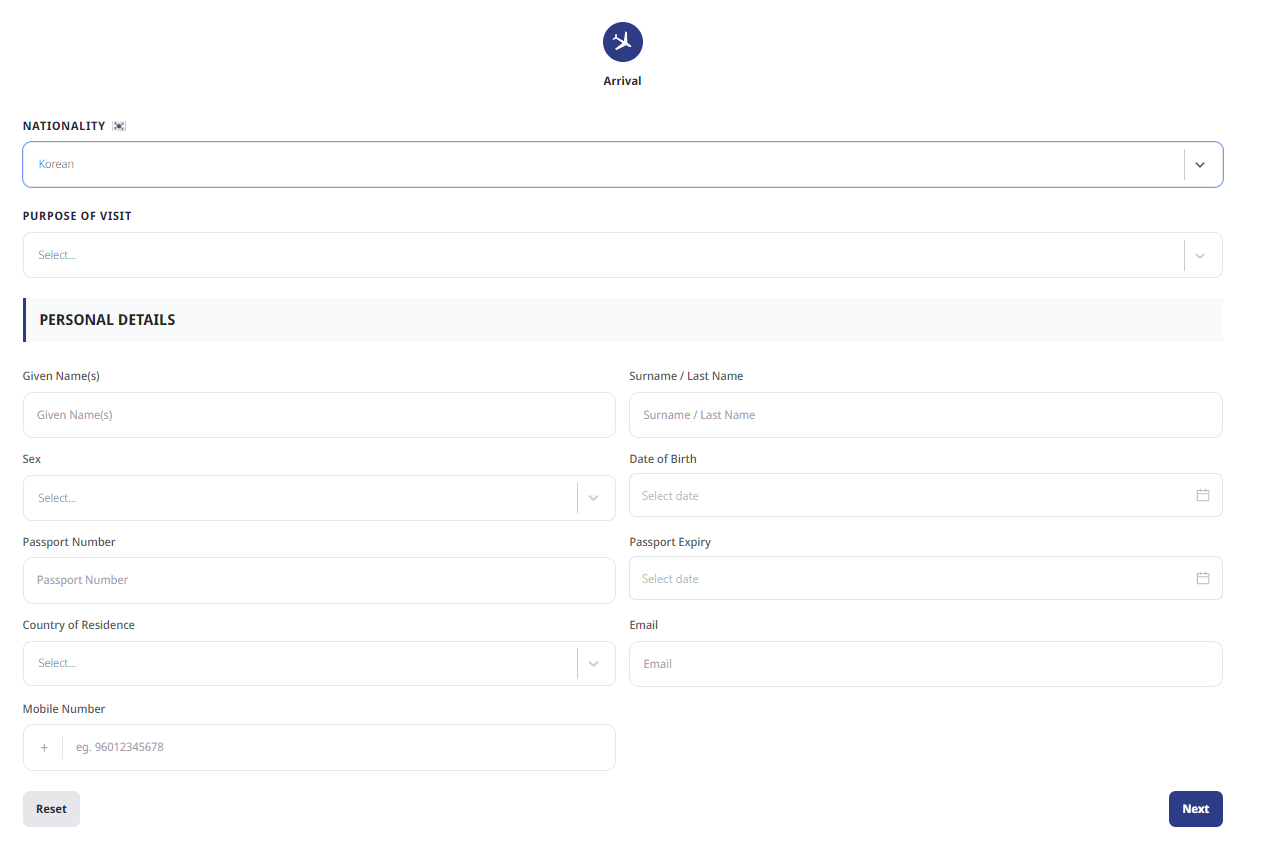Click the Nationality dropdown chevron arrow

click(x=1200, y=164)
